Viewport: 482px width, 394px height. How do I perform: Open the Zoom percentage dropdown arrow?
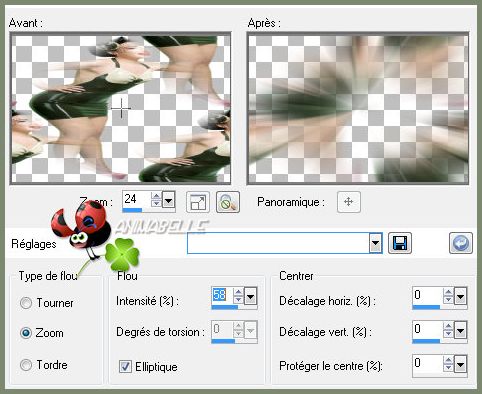coord(169,200)
